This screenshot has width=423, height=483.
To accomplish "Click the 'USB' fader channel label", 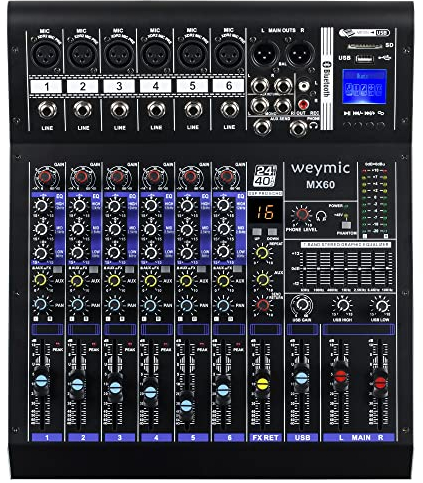I will point(302,437).
